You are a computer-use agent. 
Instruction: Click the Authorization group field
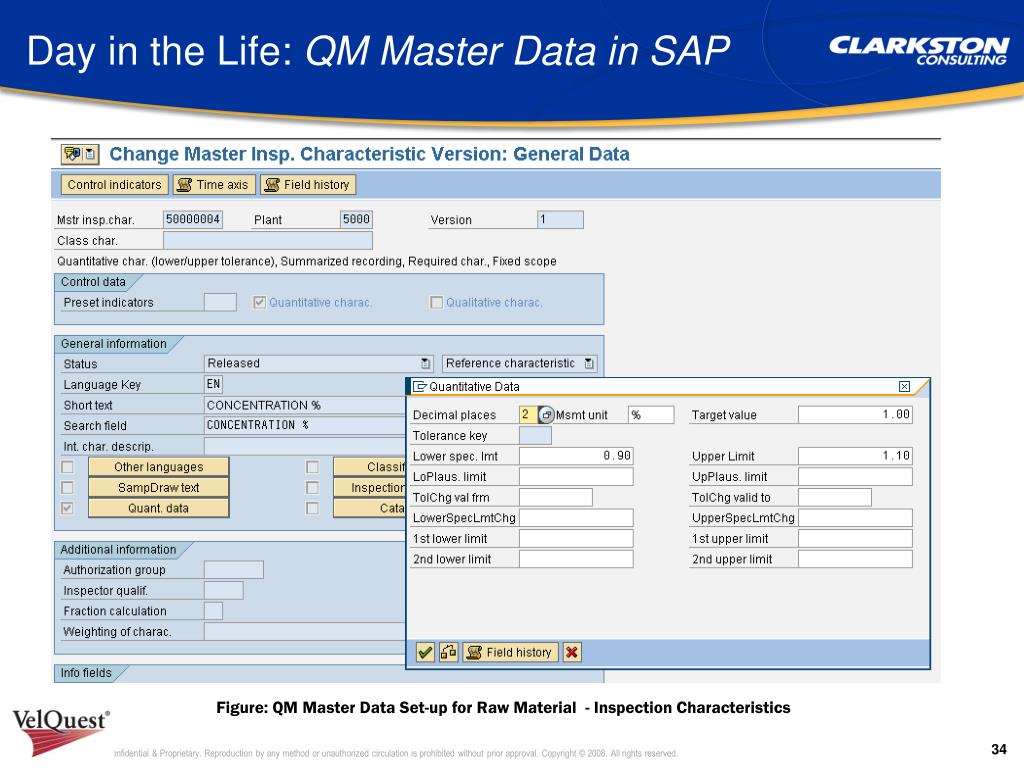[x=234, y=570]
